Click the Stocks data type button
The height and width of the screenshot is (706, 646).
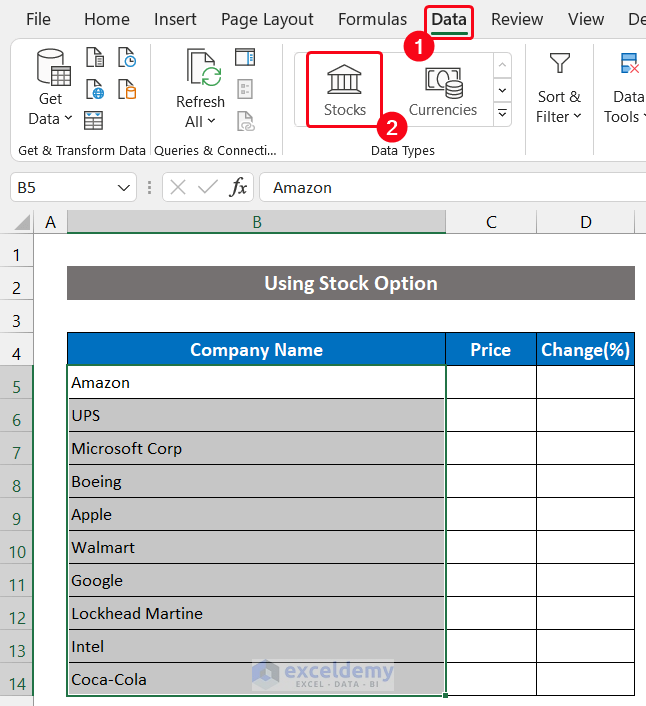click(344, 90)
